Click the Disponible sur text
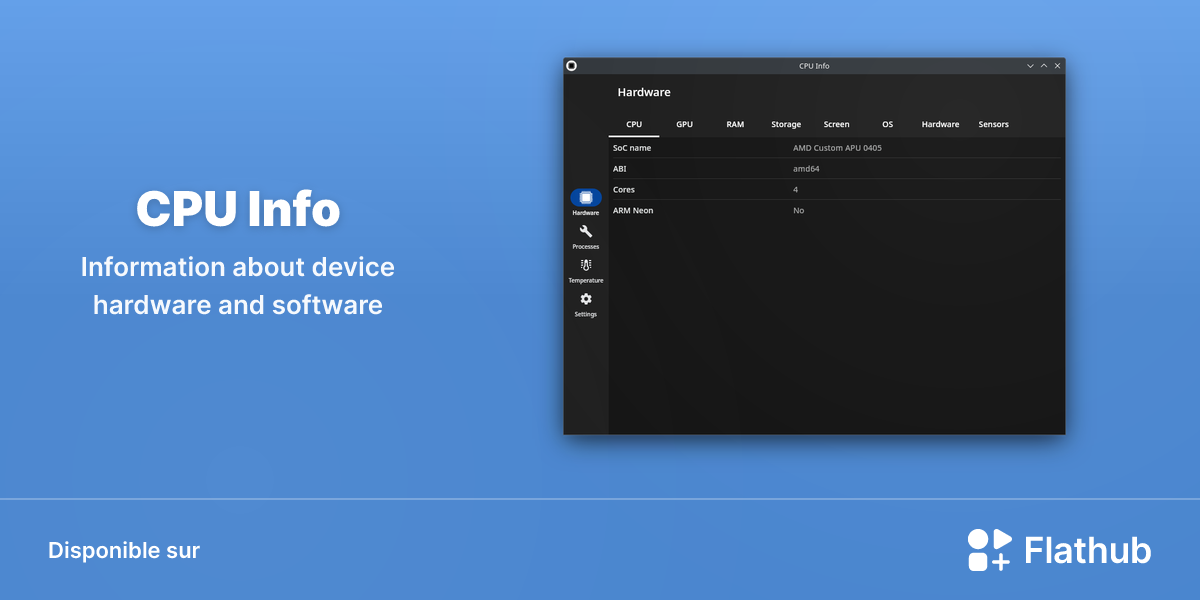 point(124,550)
